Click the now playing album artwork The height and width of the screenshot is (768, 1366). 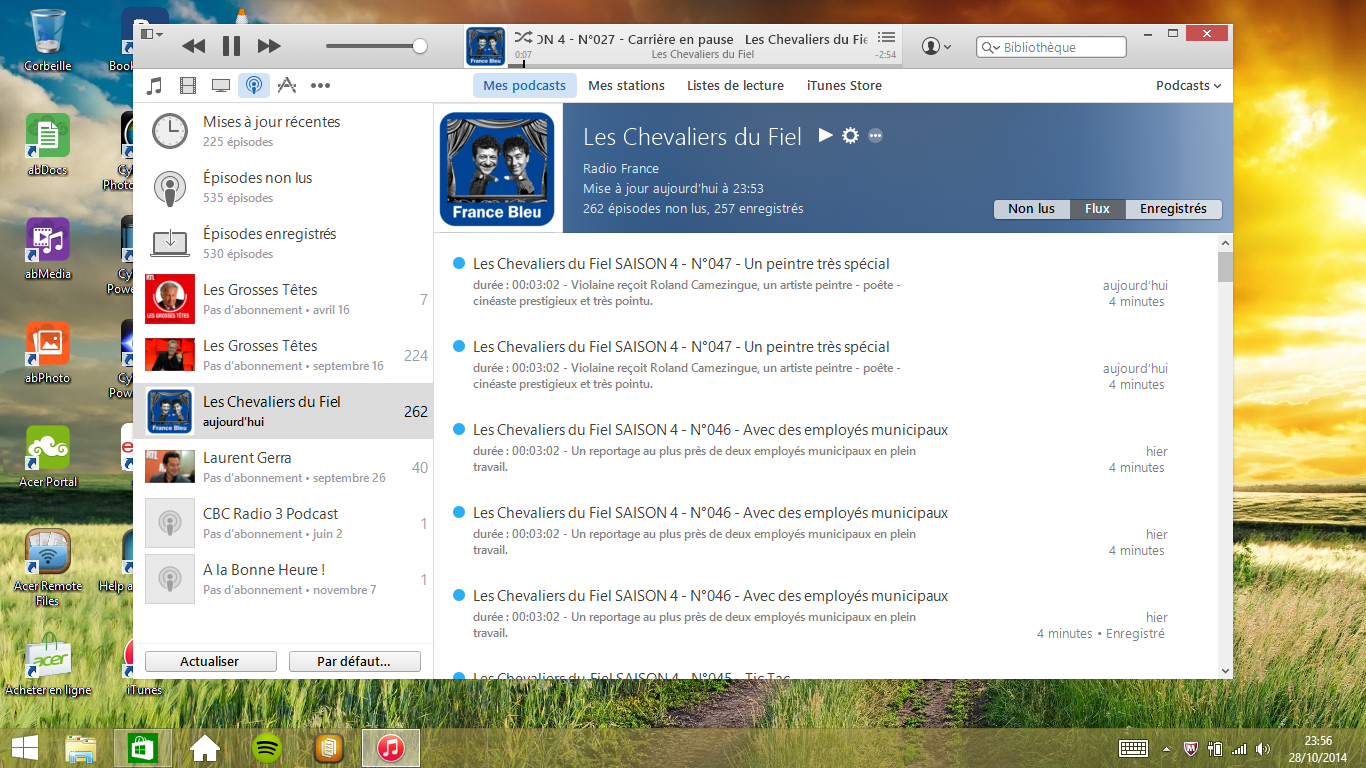click(485, 46)
